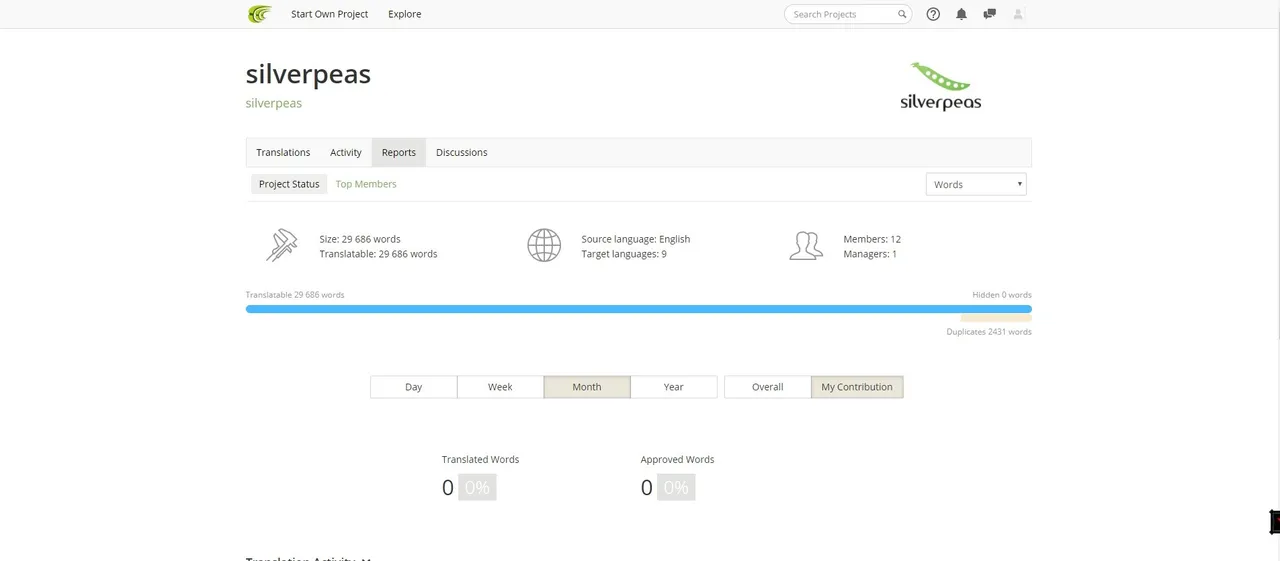Image resolution: width=1280 pixels, height=561 pixels.
Task: Click the Crowdin logo icon
Action: click(260, 14)
